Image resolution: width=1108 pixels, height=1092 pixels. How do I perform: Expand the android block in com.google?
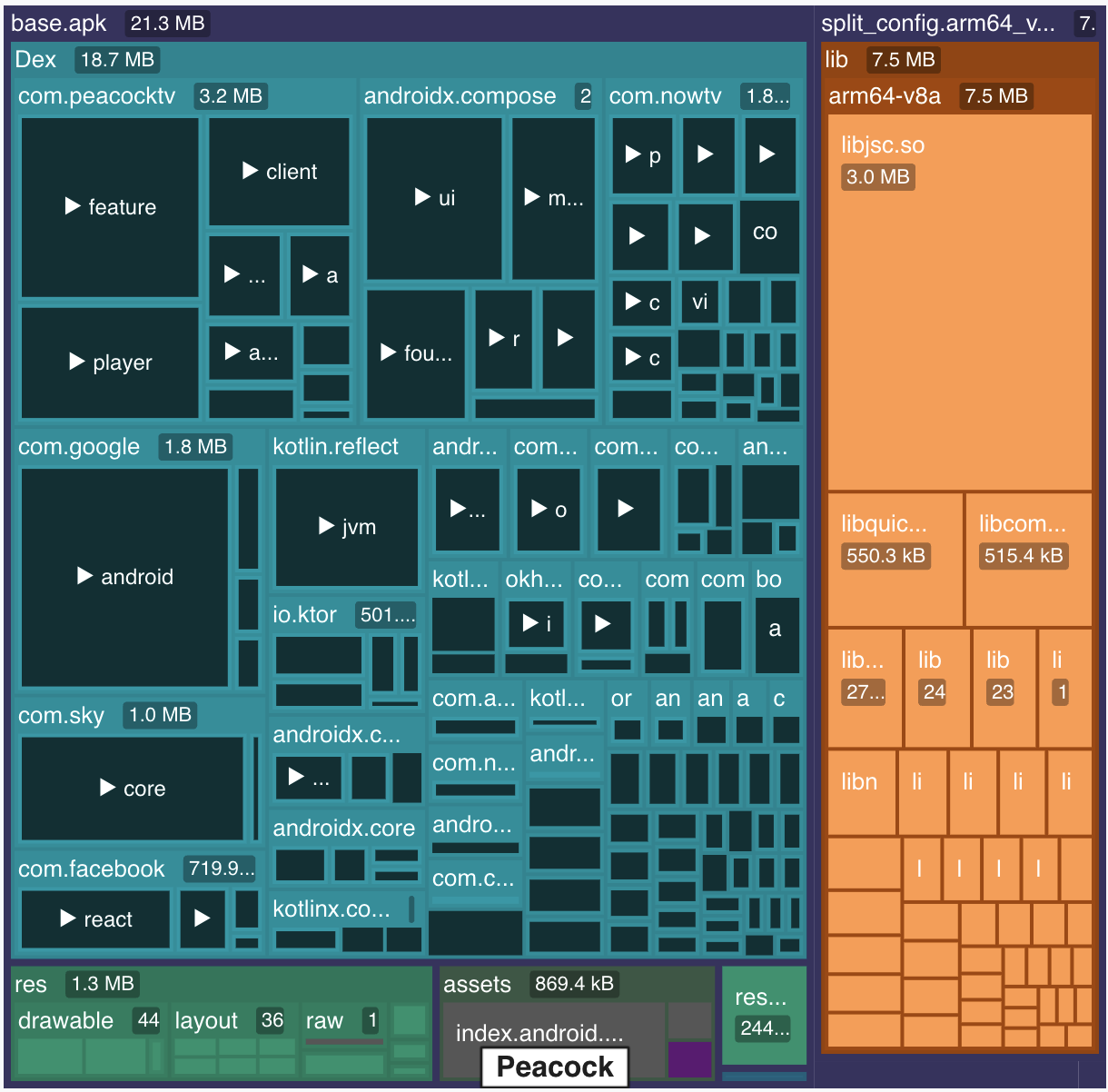click(x=124, y=577)
